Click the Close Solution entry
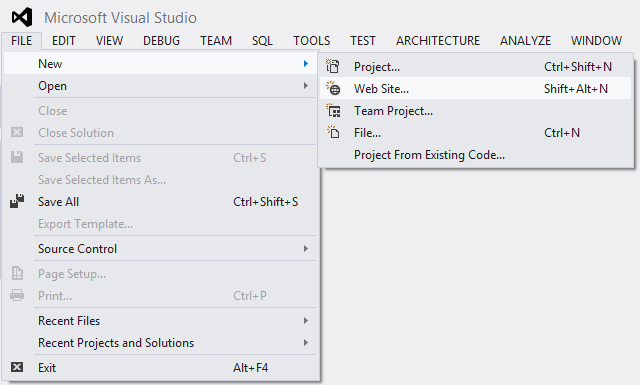640x385 pixels. (160, 133)
